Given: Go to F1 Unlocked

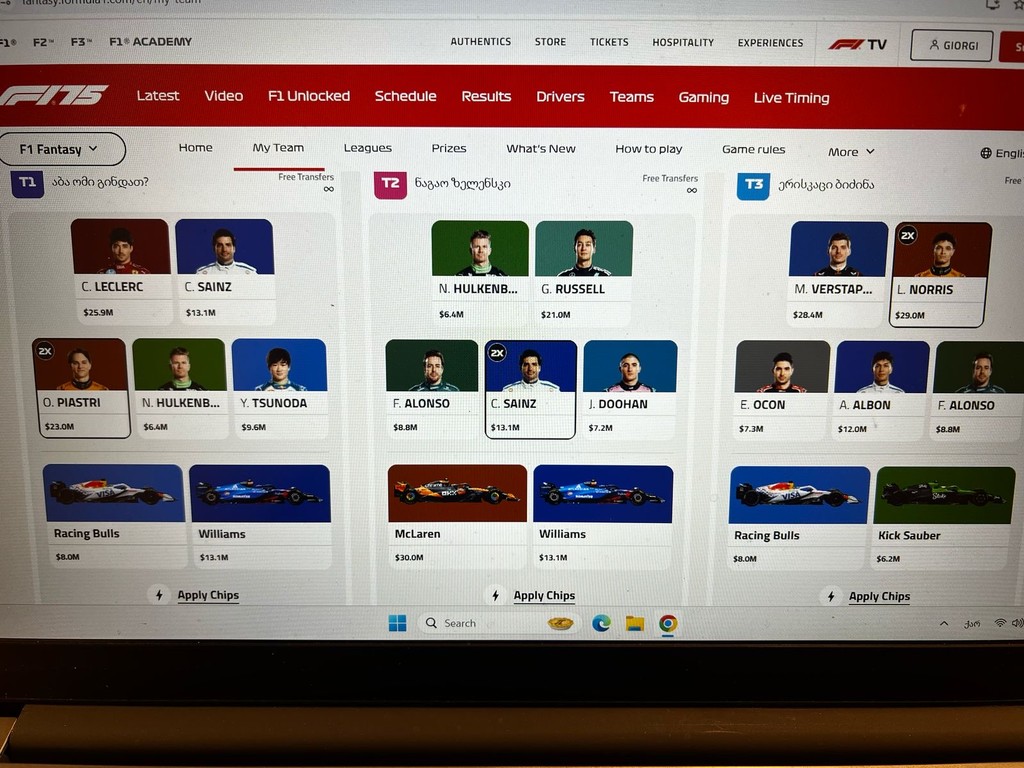Looking at the screenshot, I should pyautogui.click(x=309, y=96).
